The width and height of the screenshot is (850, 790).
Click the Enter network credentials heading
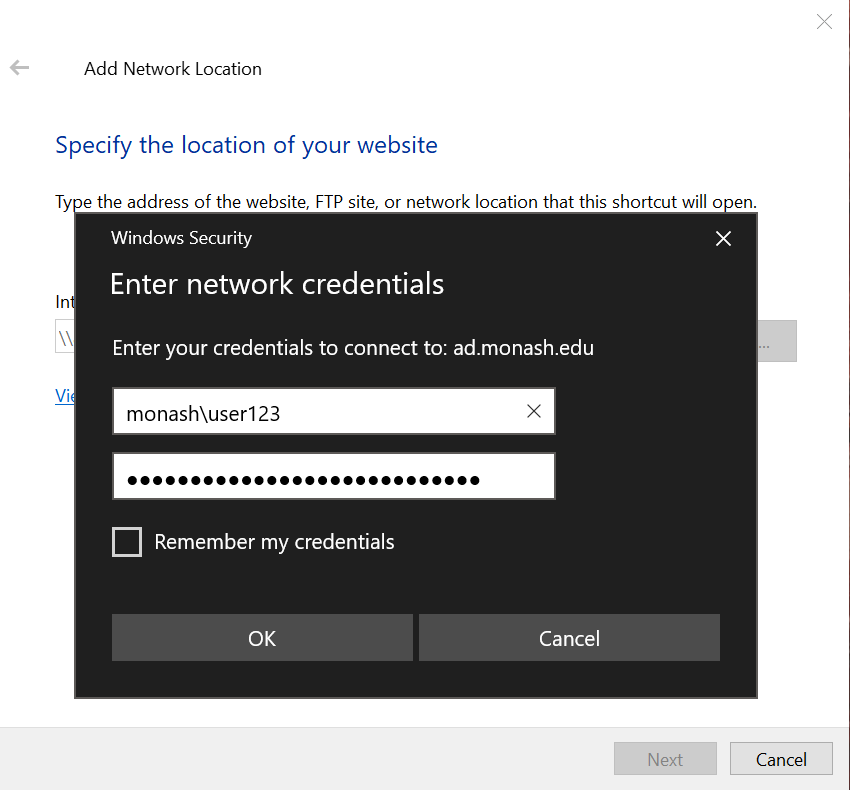(277, 284)
